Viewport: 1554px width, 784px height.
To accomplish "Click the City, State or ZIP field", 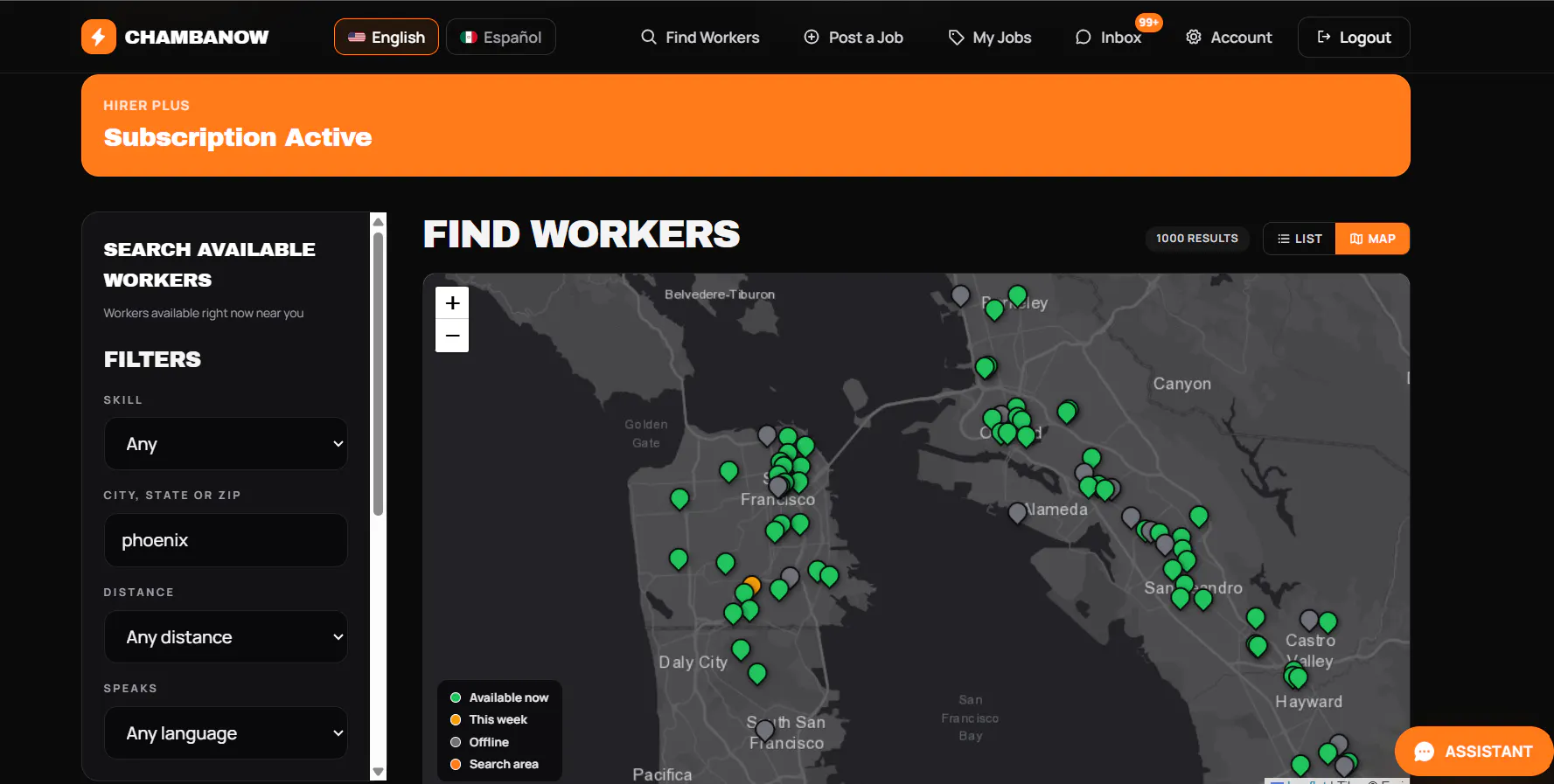I will pos(226,540).
